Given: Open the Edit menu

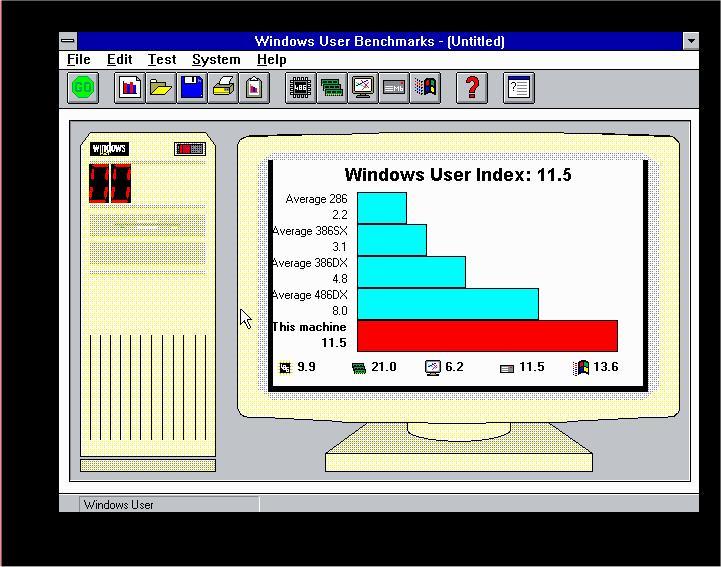Looking at the screenshot, I should pyautogui.click(x=120, y=60).
